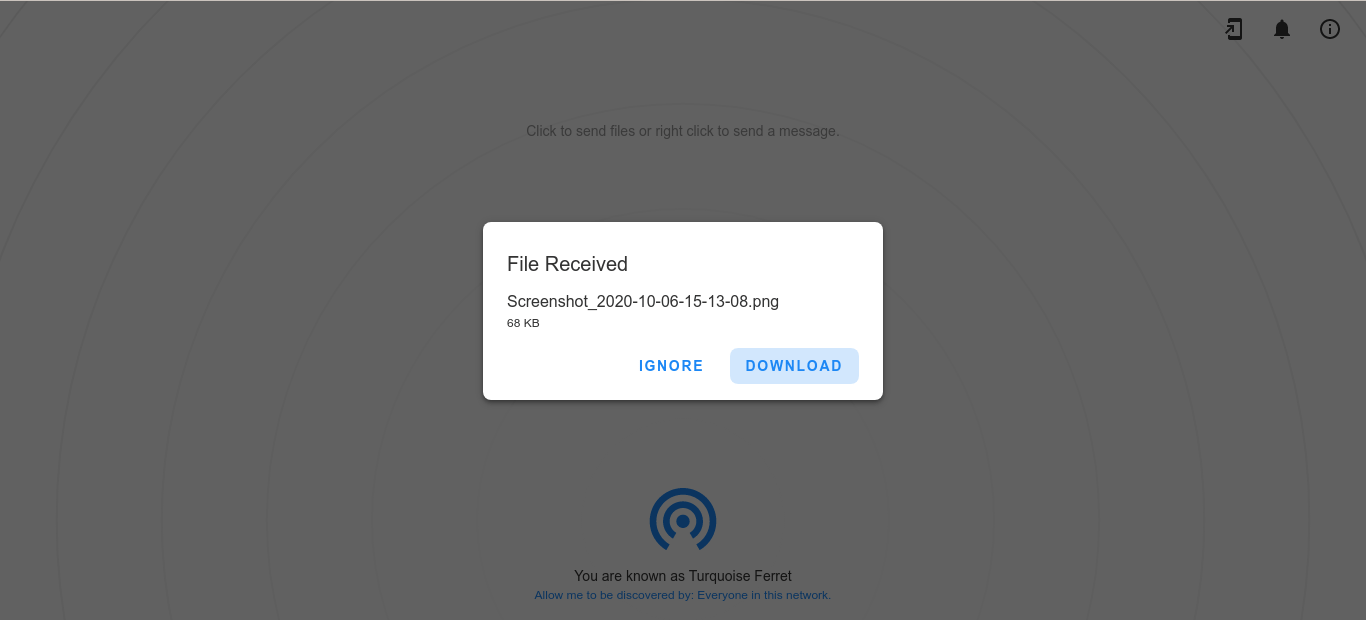Click the File Received dialog heading
This screenshot has height=620, width=1366.
point(567,264)
